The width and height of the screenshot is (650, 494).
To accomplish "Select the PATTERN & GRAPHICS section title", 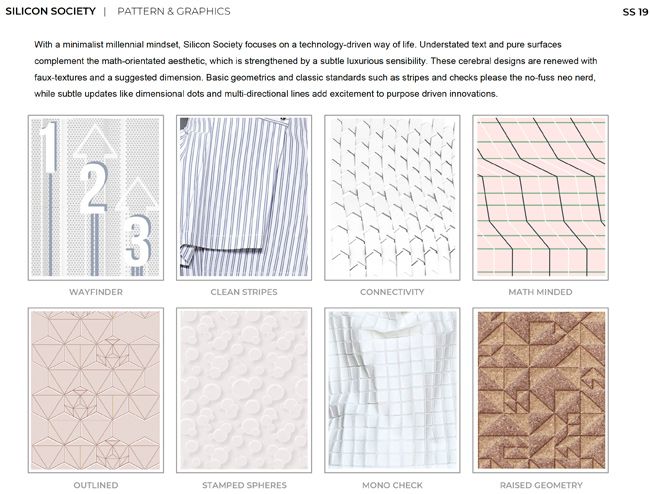I will [174, 11].
